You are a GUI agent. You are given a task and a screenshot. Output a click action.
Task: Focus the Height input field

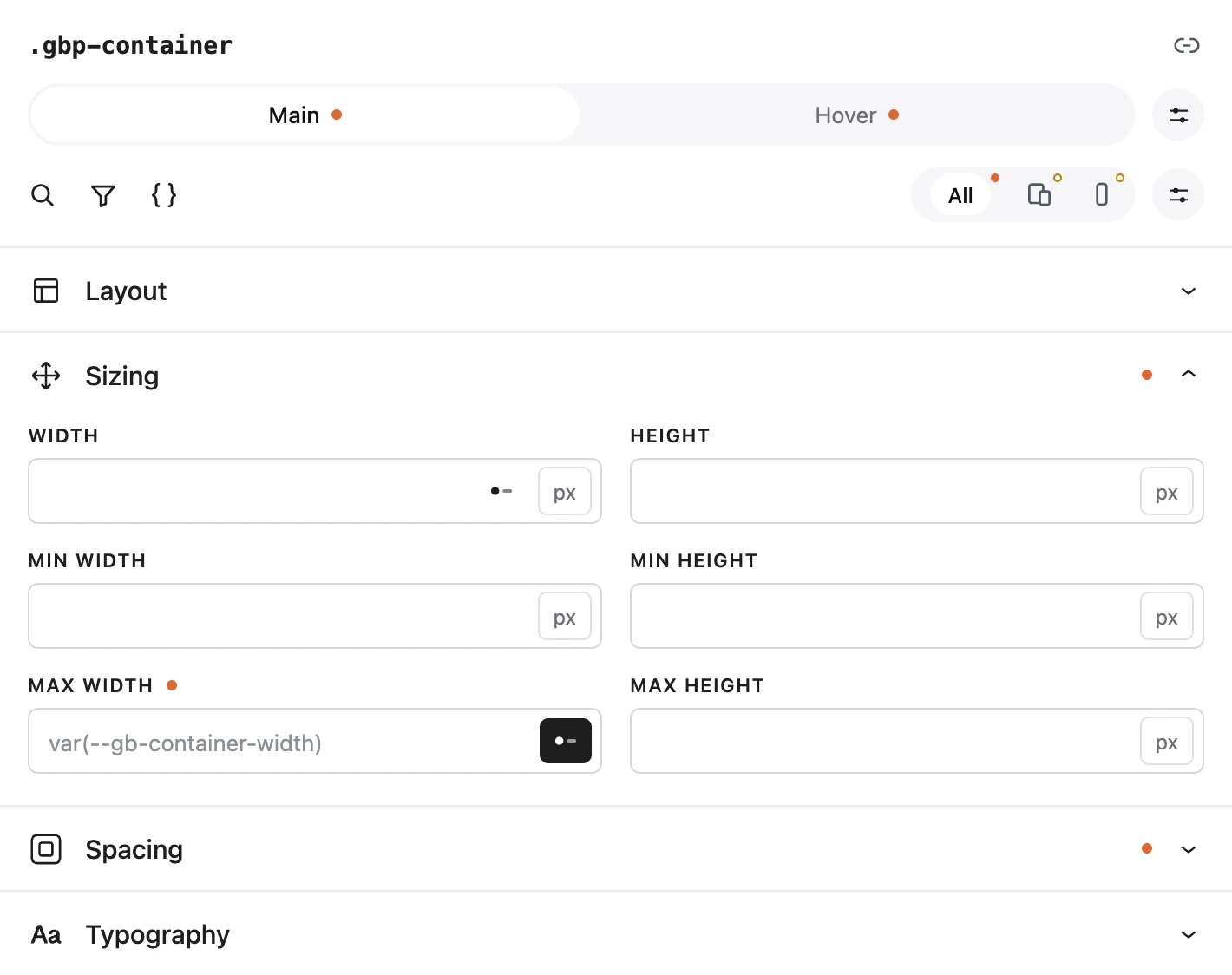(x=917, y=491)
